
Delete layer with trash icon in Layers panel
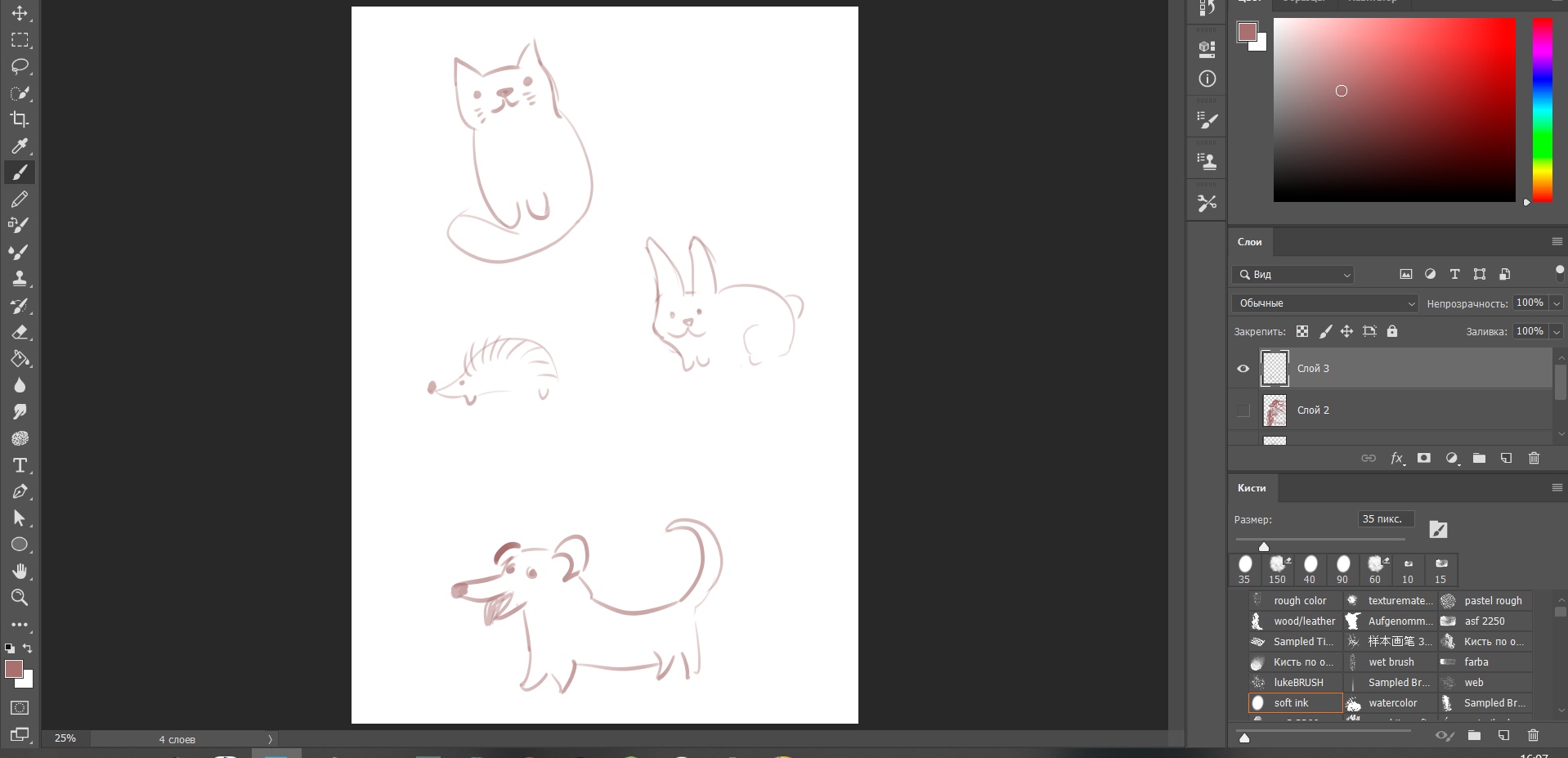(1534, 458)
